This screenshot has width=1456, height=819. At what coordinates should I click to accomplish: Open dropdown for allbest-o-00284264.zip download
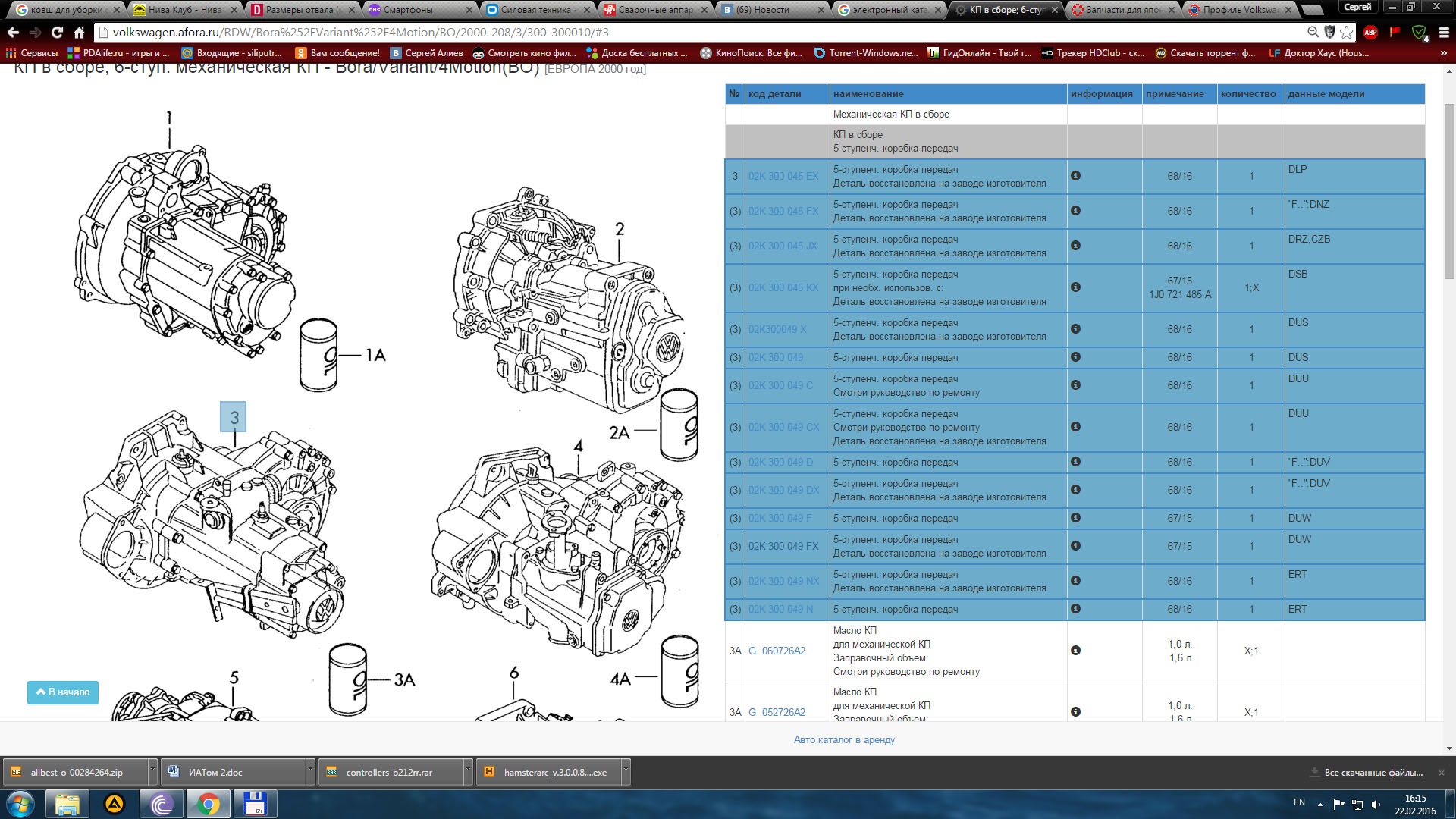pos(152,772)
